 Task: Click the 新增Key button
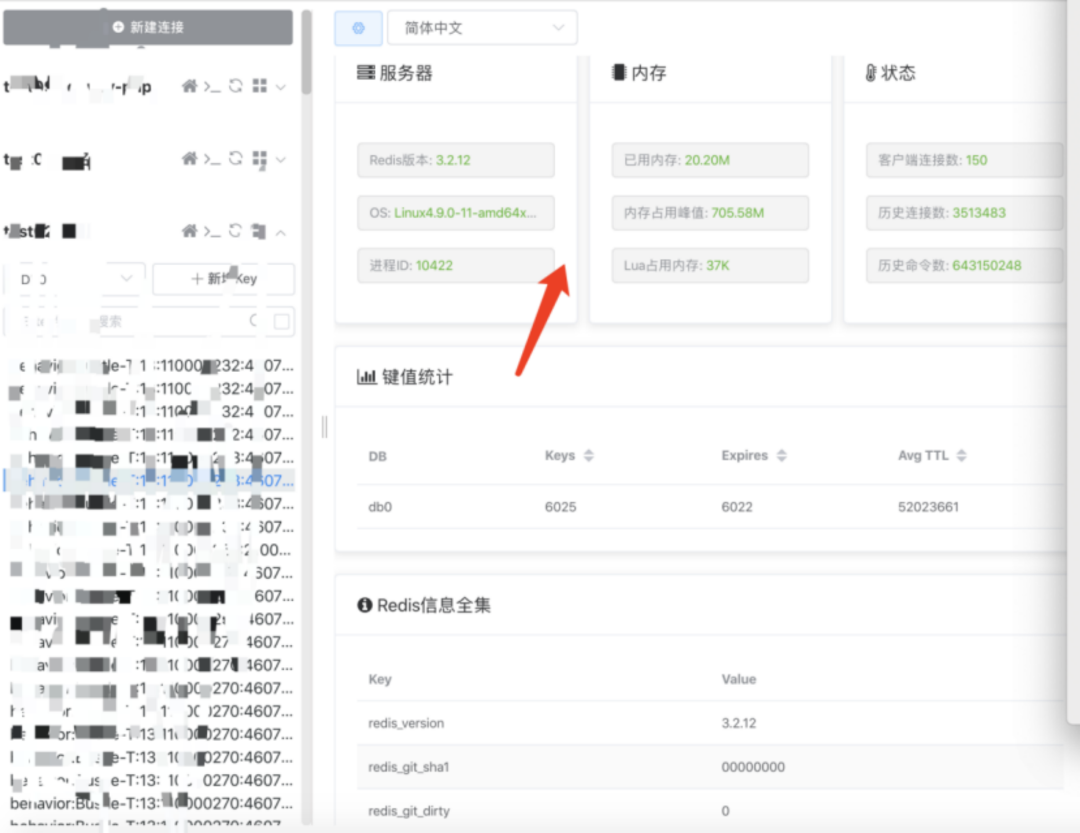223,279
